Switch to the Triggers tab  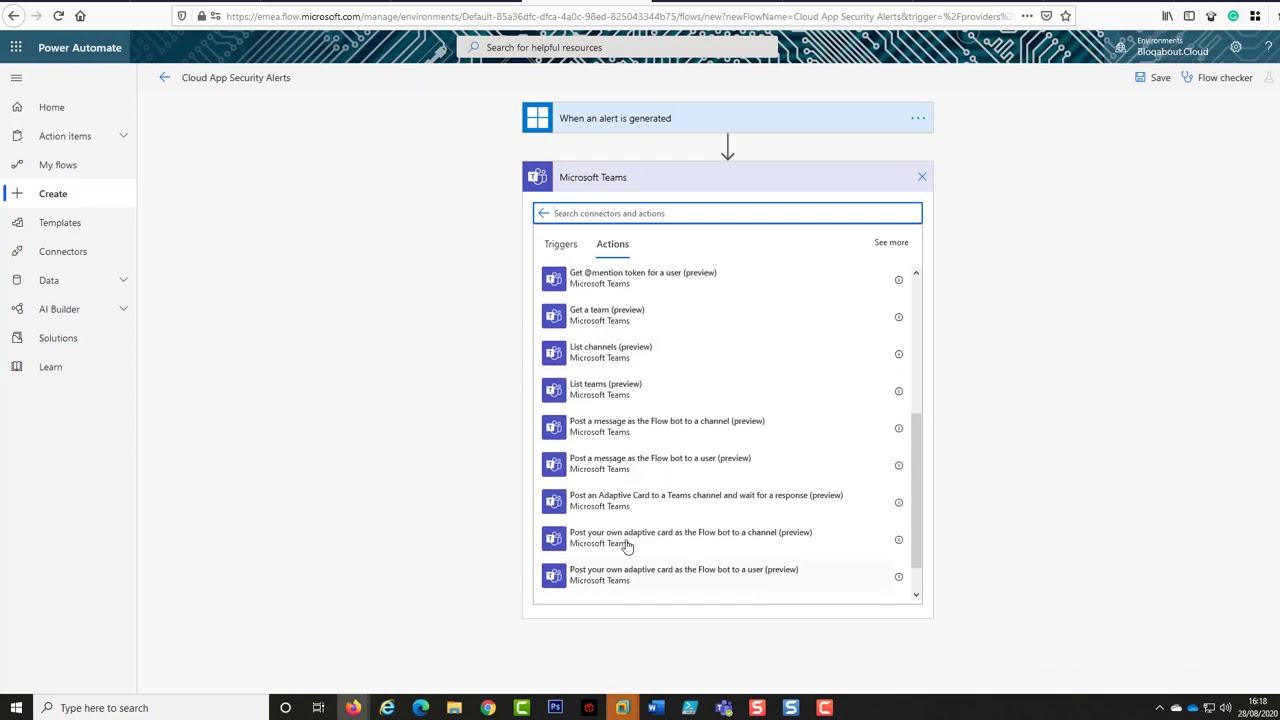point(561,244)
